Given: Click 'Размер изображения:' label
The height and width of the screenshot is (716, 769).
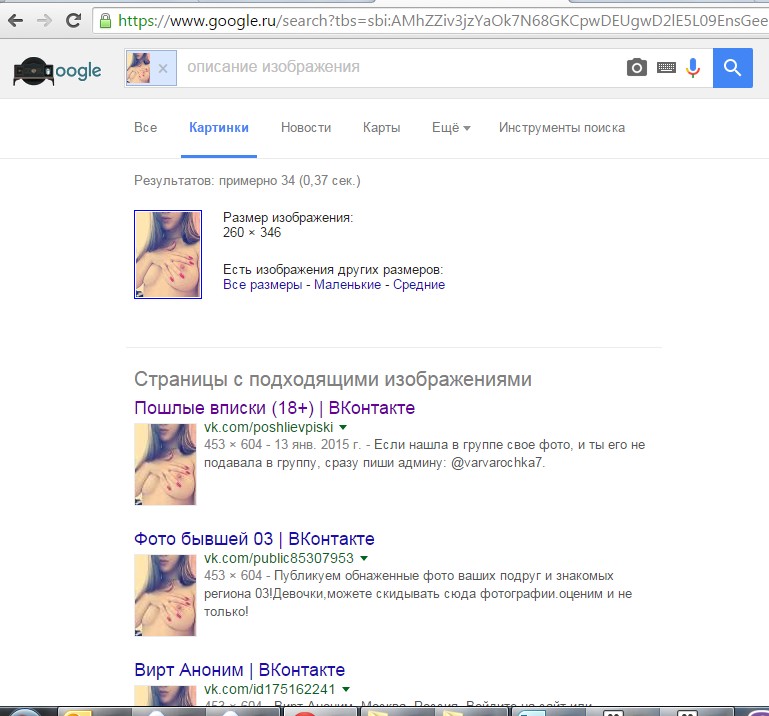Looking at the screenshot, I should click(x=288, y=217).
